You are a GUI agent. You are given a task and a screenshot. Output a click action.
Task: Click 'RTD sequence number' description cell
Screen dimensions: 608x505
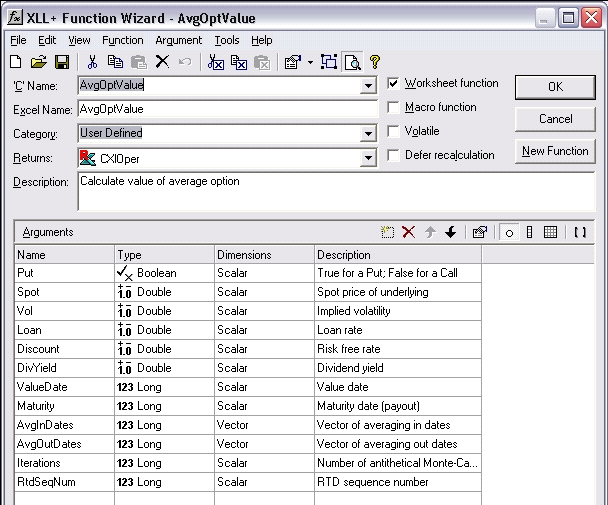click(398, 482)
